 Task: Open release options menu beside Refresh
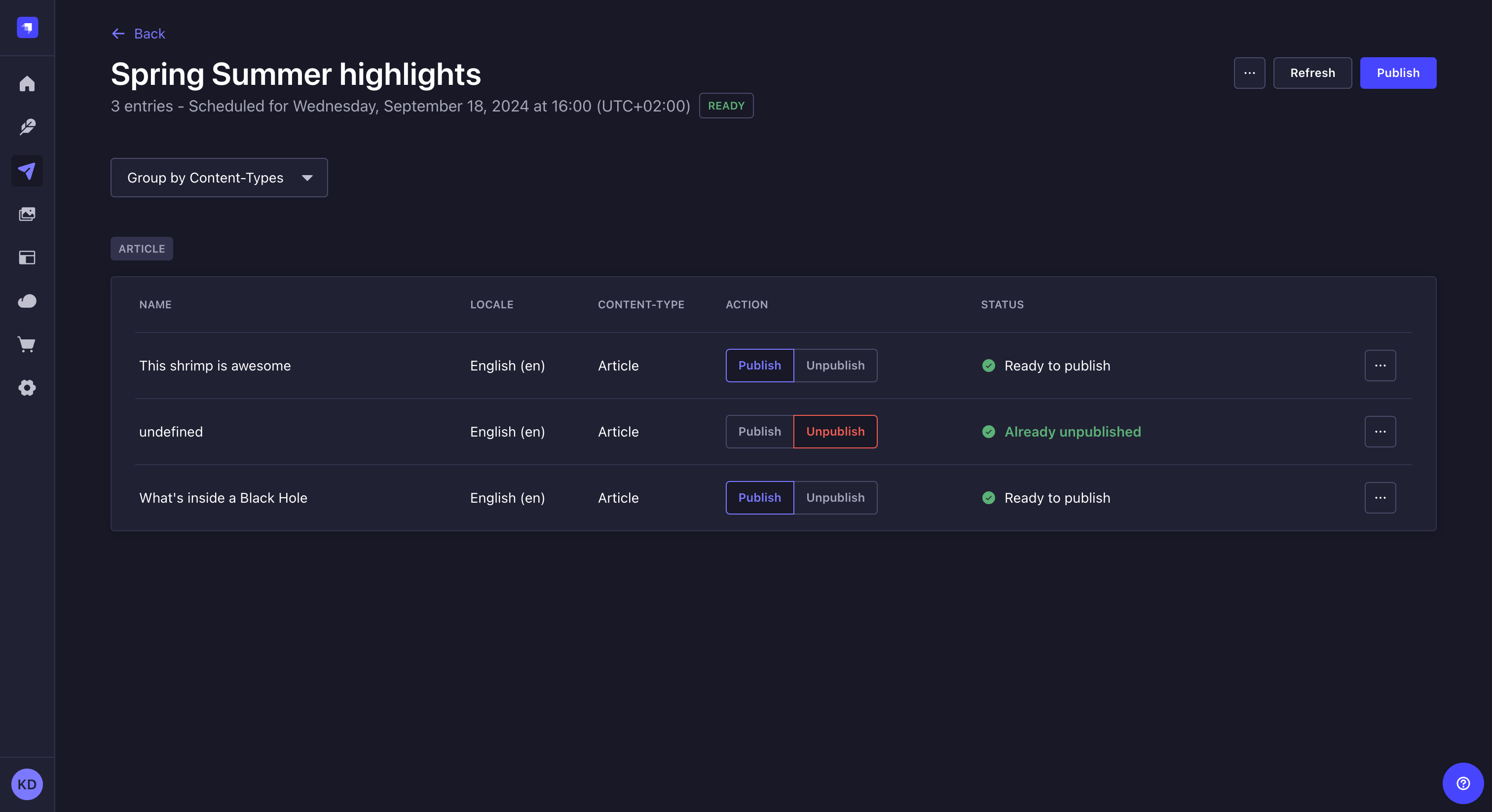click(1249, 73)
